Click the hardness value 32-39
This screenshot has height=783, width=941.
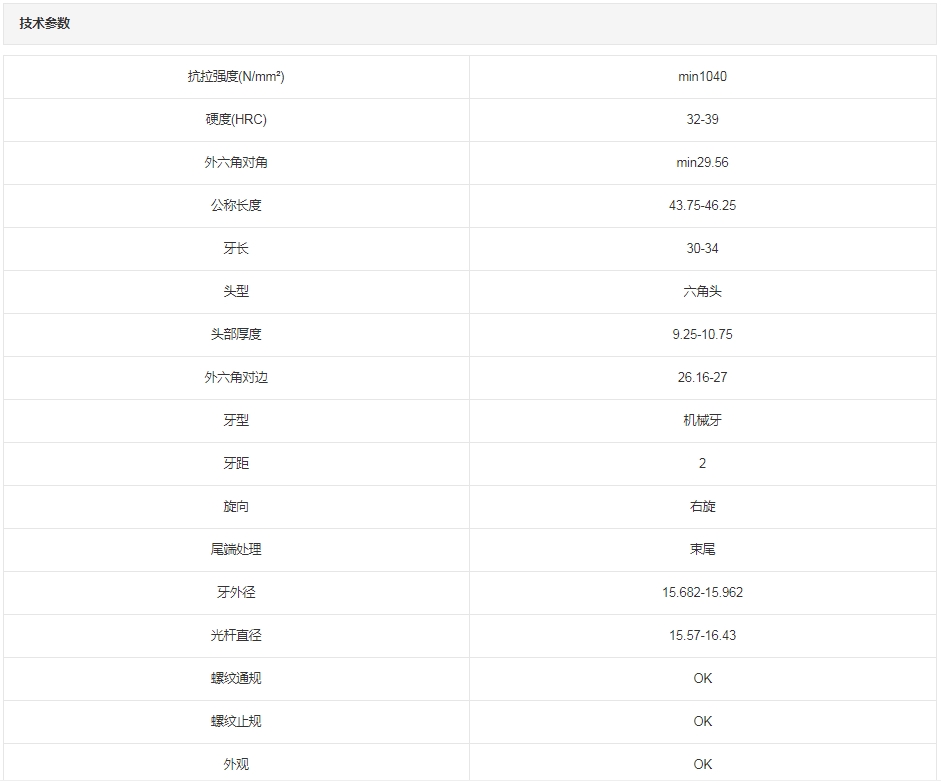pos(702,119)
